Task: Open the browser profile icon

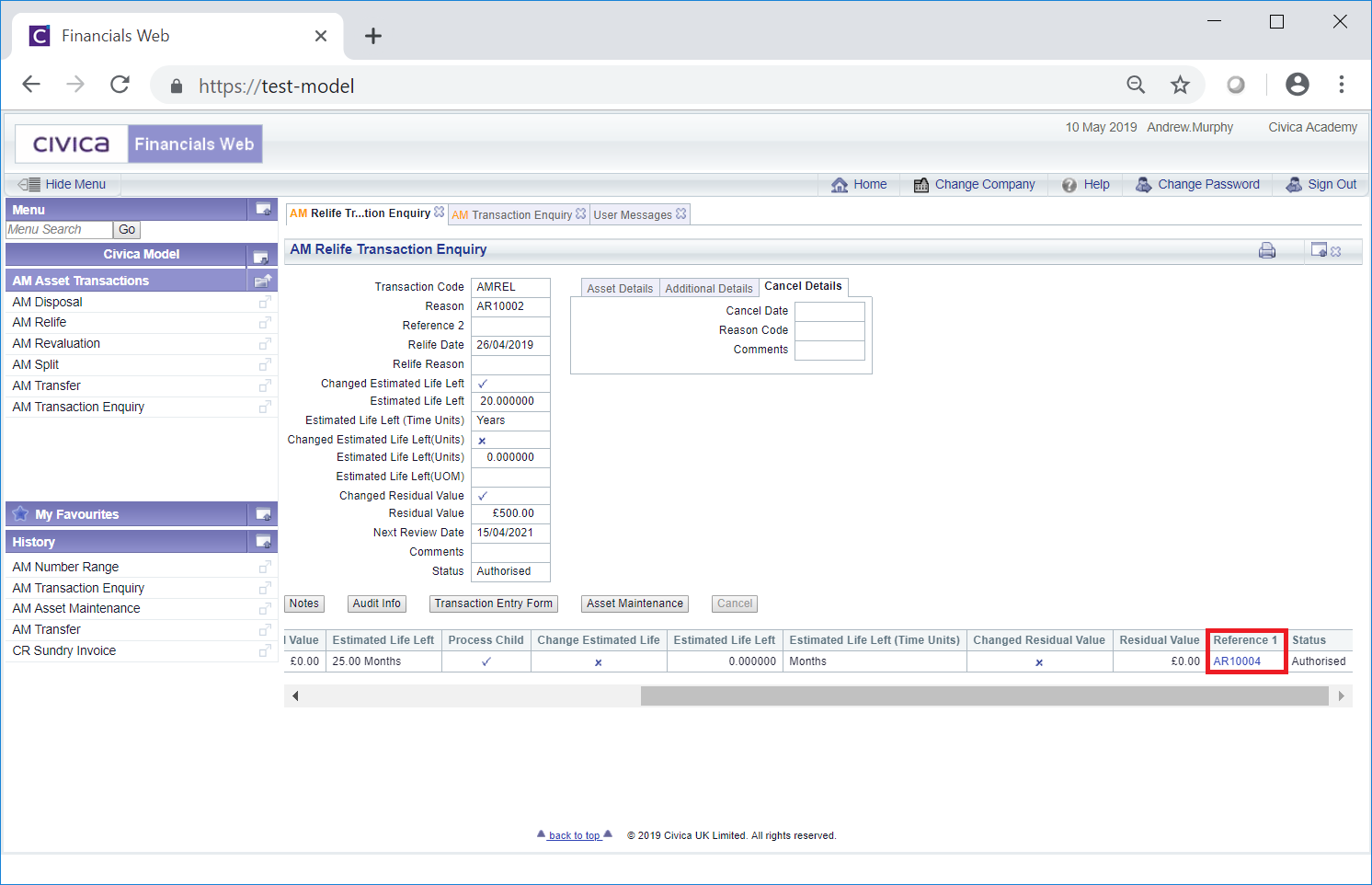Action: (1297, 85)
